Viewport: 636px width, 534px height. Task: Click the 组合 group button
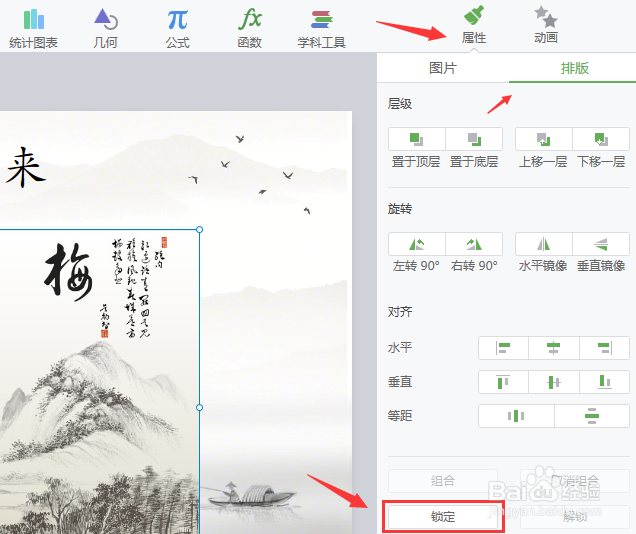tap(443, 481)
